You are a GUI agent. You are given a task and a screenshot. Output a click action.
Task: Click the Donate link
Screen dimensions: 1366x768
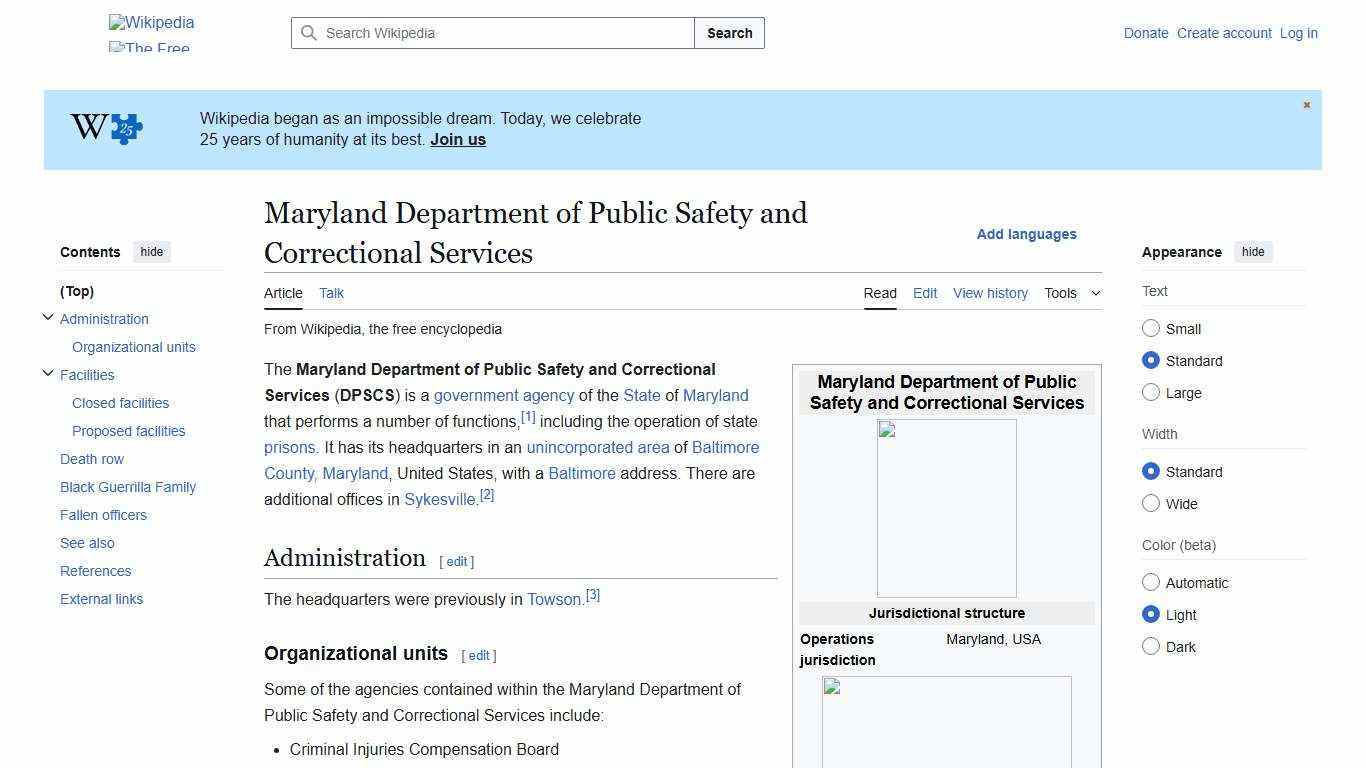(x=1146, y=33)
